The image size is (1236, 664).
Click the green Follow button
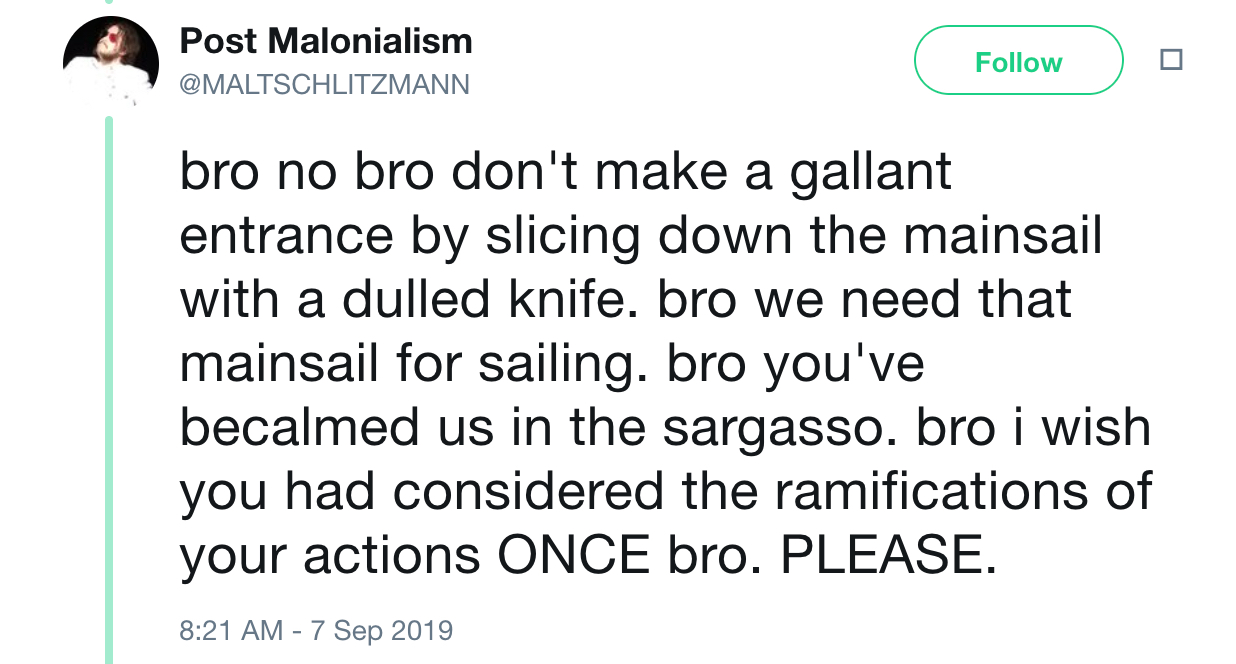(x=1018, y=61)
